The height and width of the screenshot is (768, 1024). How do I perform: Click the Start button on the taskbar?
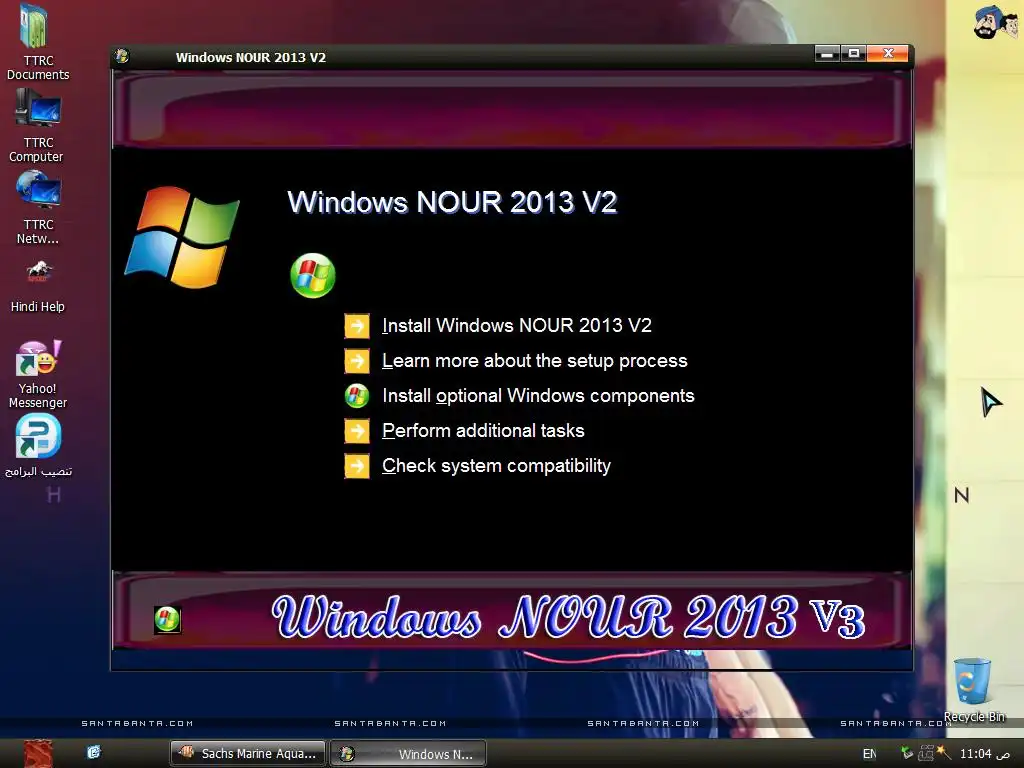[38, 754]
